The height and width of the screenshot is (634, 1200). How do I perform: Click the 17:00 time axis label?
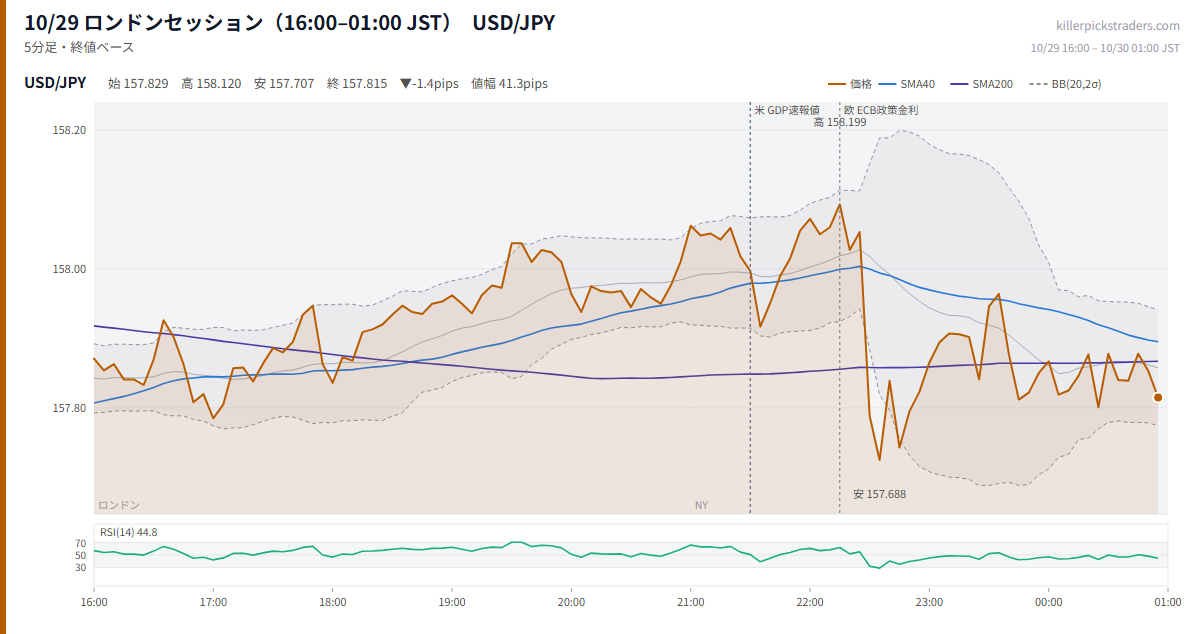click(213, 603)
